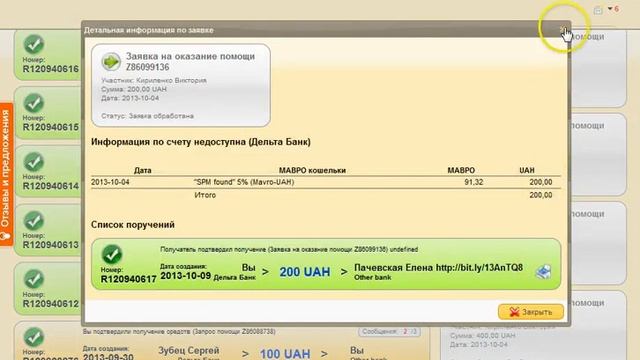Click the 100 UAH amount in the background order
The height and width of the screenshot is (360, 640).
coord(285,353)
